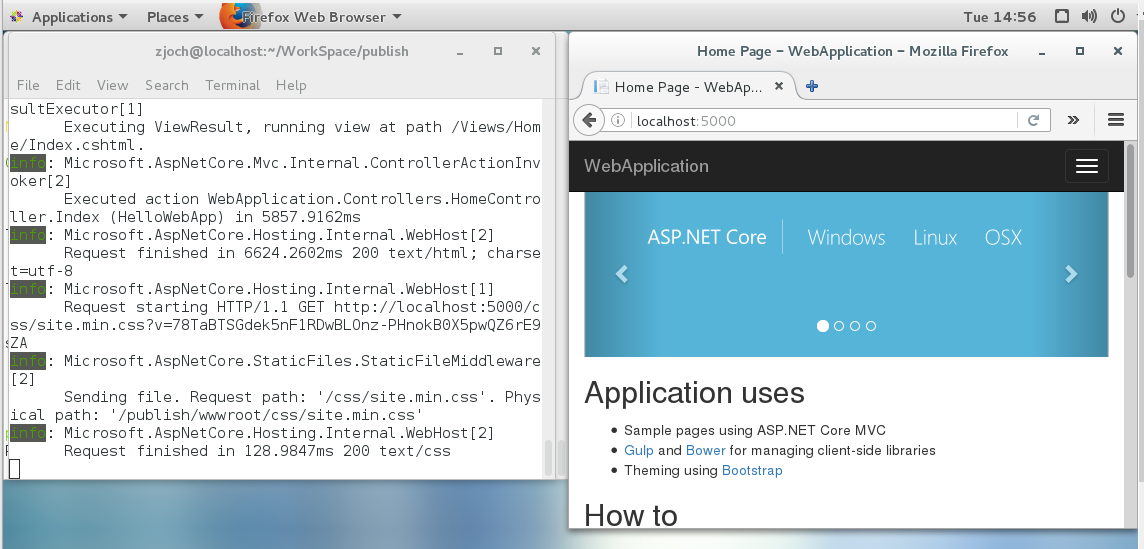Reload the localhost:5000 page
This screenshot has height=549, width=1144.
pyautogui.click(x=1033, y=120)
